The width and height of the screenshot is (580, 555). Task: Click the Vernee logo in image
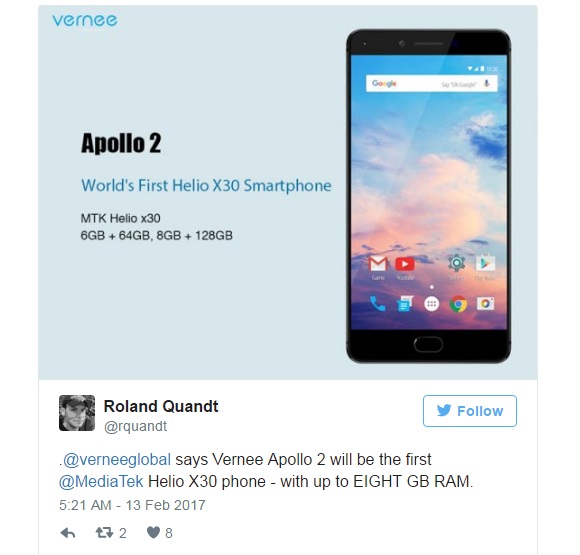85,20
